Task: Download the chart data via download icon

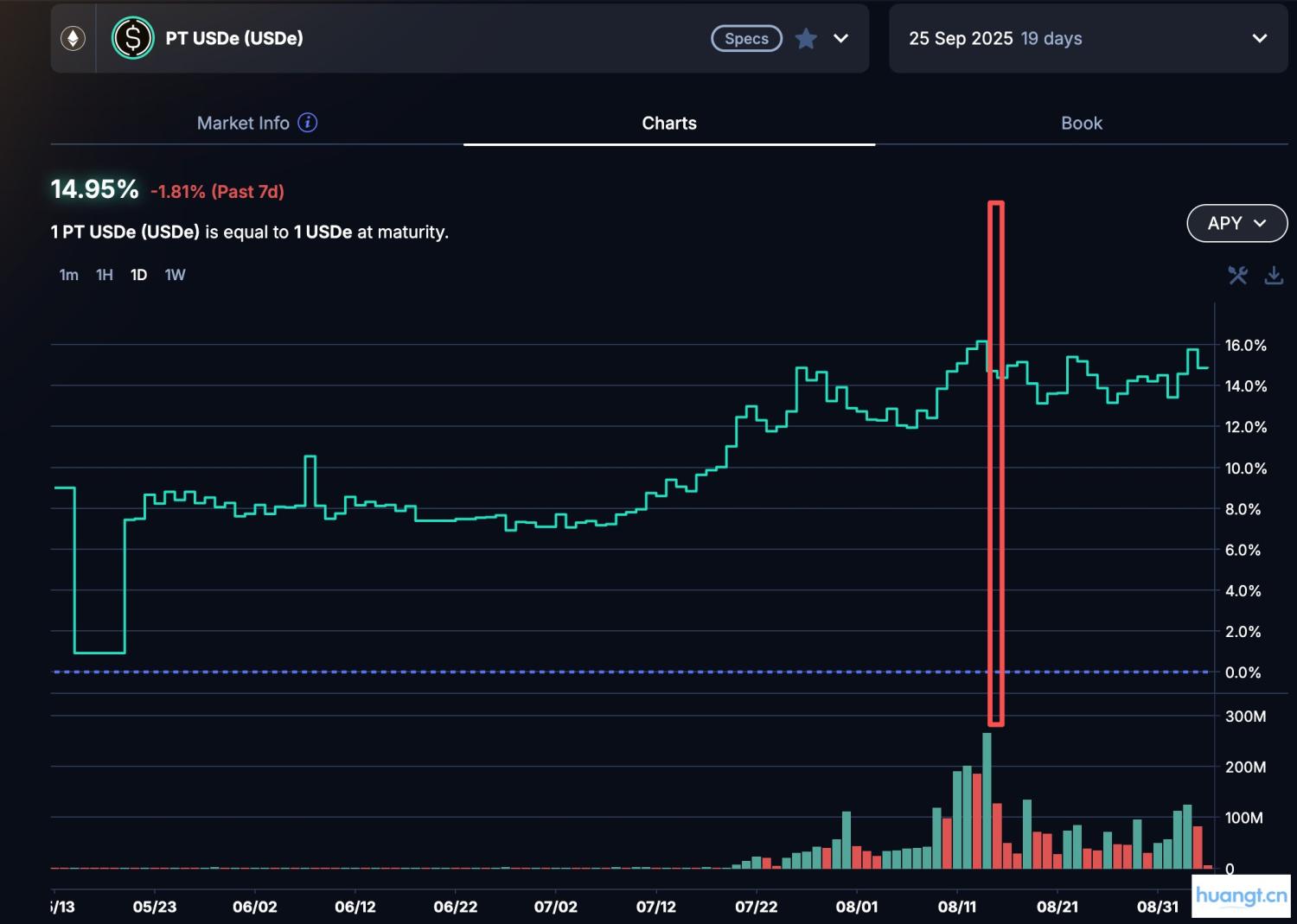Action: [1275, 275]
